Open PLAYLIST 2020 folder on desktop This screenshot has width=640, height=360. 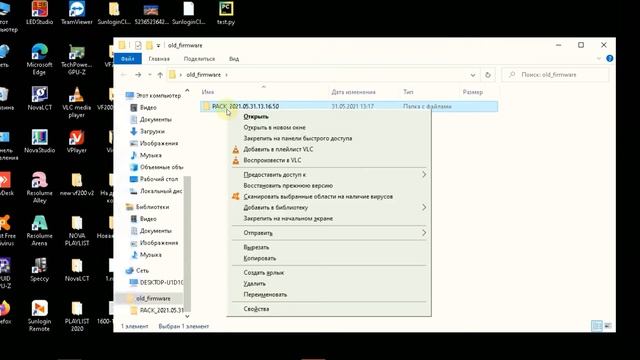coord(76,316)
